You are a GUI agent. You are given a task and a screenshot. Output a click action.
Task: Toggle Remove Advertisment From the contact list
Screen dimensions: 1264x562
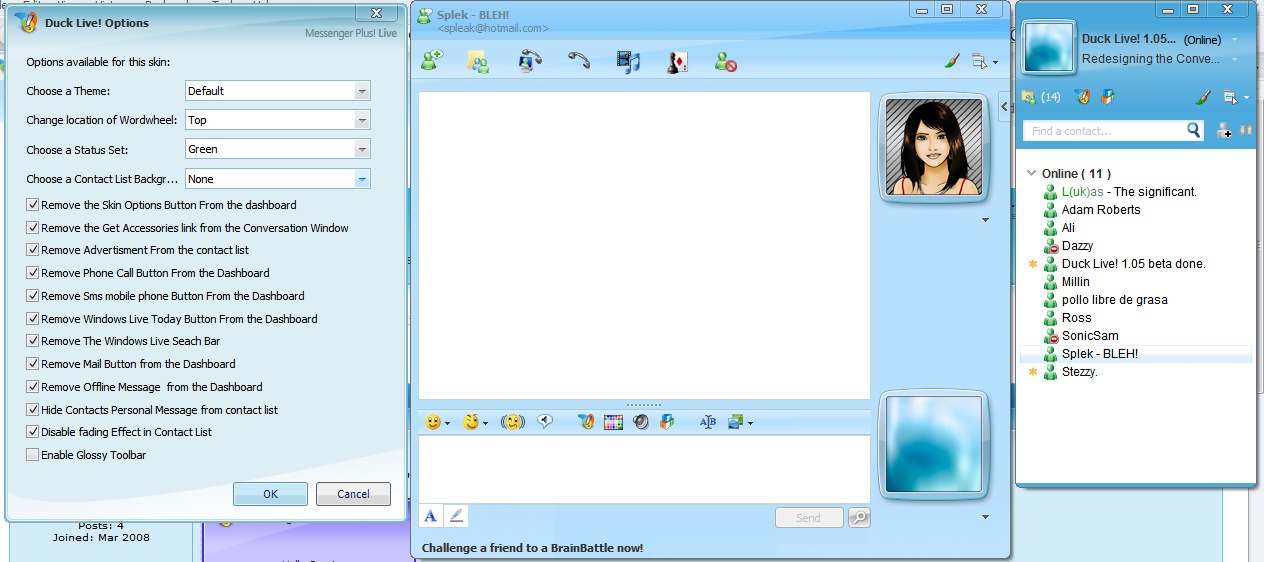(x=33, y=250)
